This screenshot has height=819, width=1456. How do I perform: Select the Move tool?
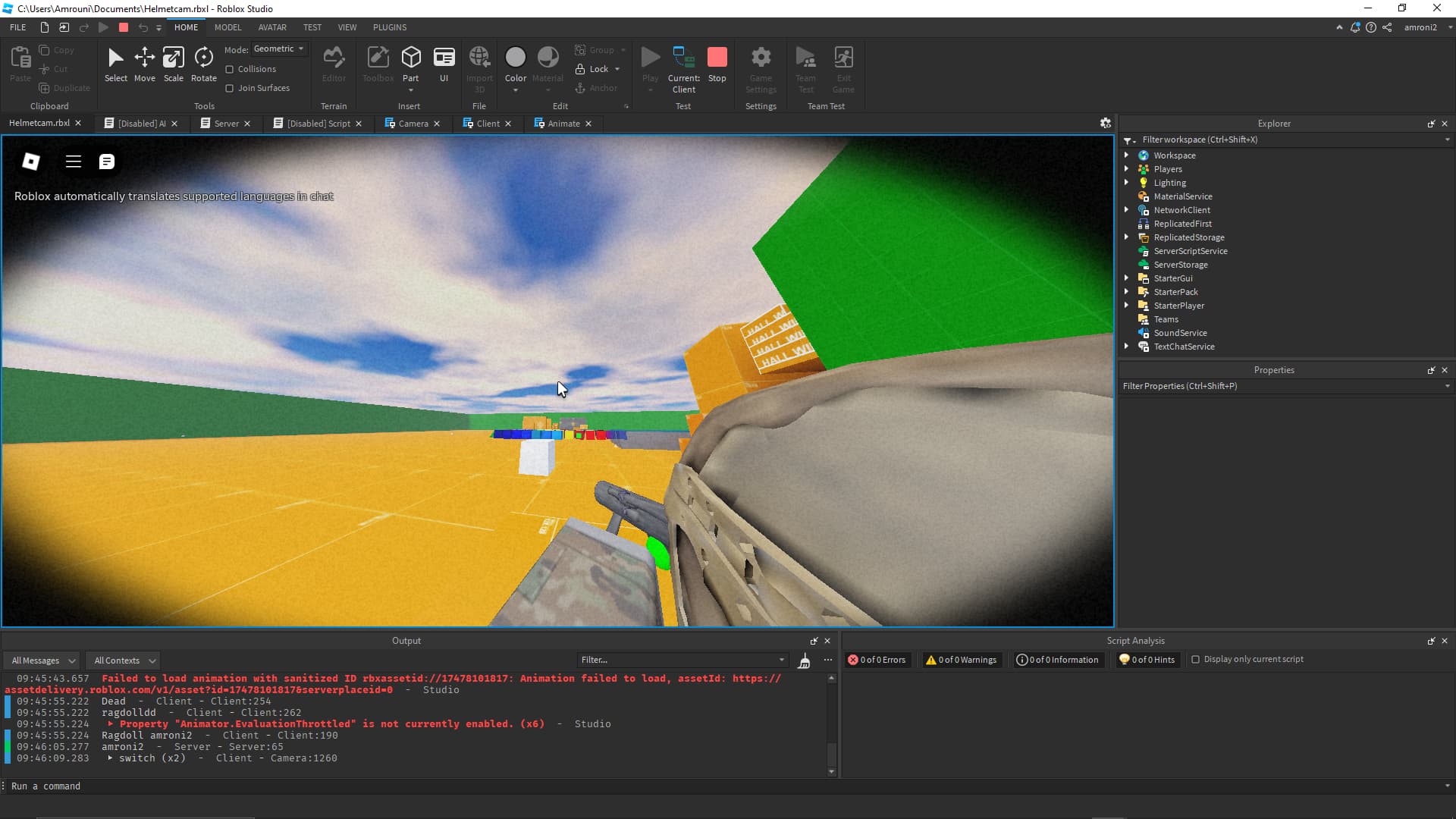[x=144, y=64]
